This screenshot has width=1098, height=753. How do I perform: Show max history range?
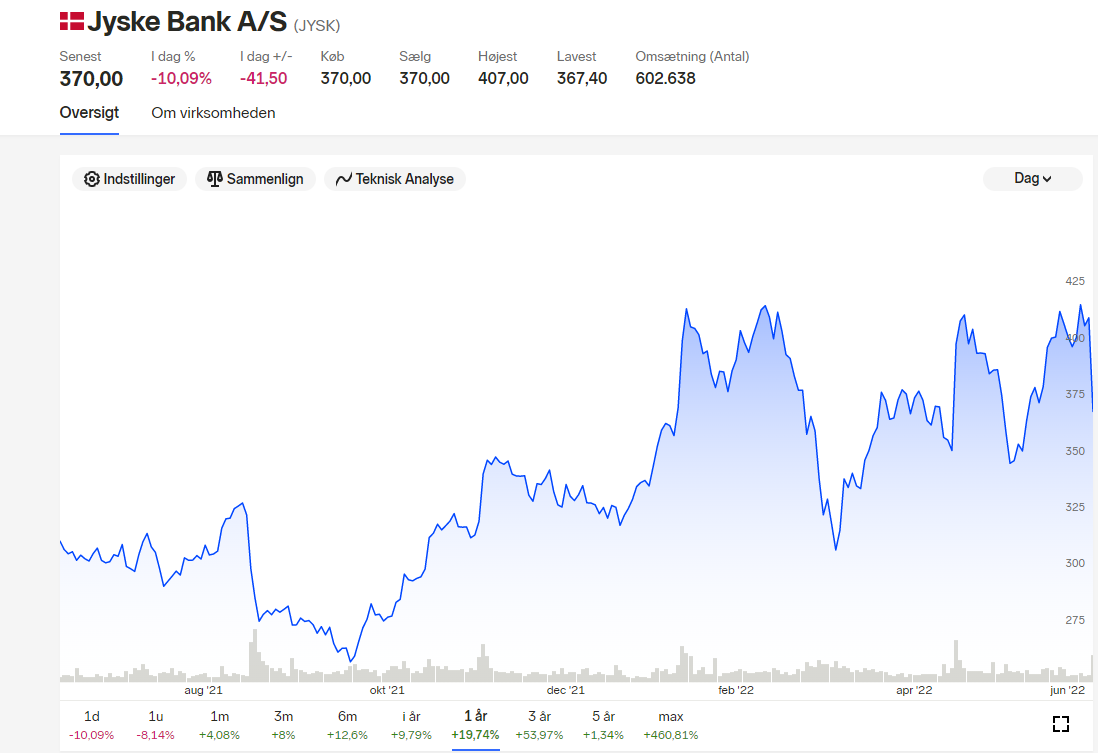pyautogui.click(x=671, y=725)
